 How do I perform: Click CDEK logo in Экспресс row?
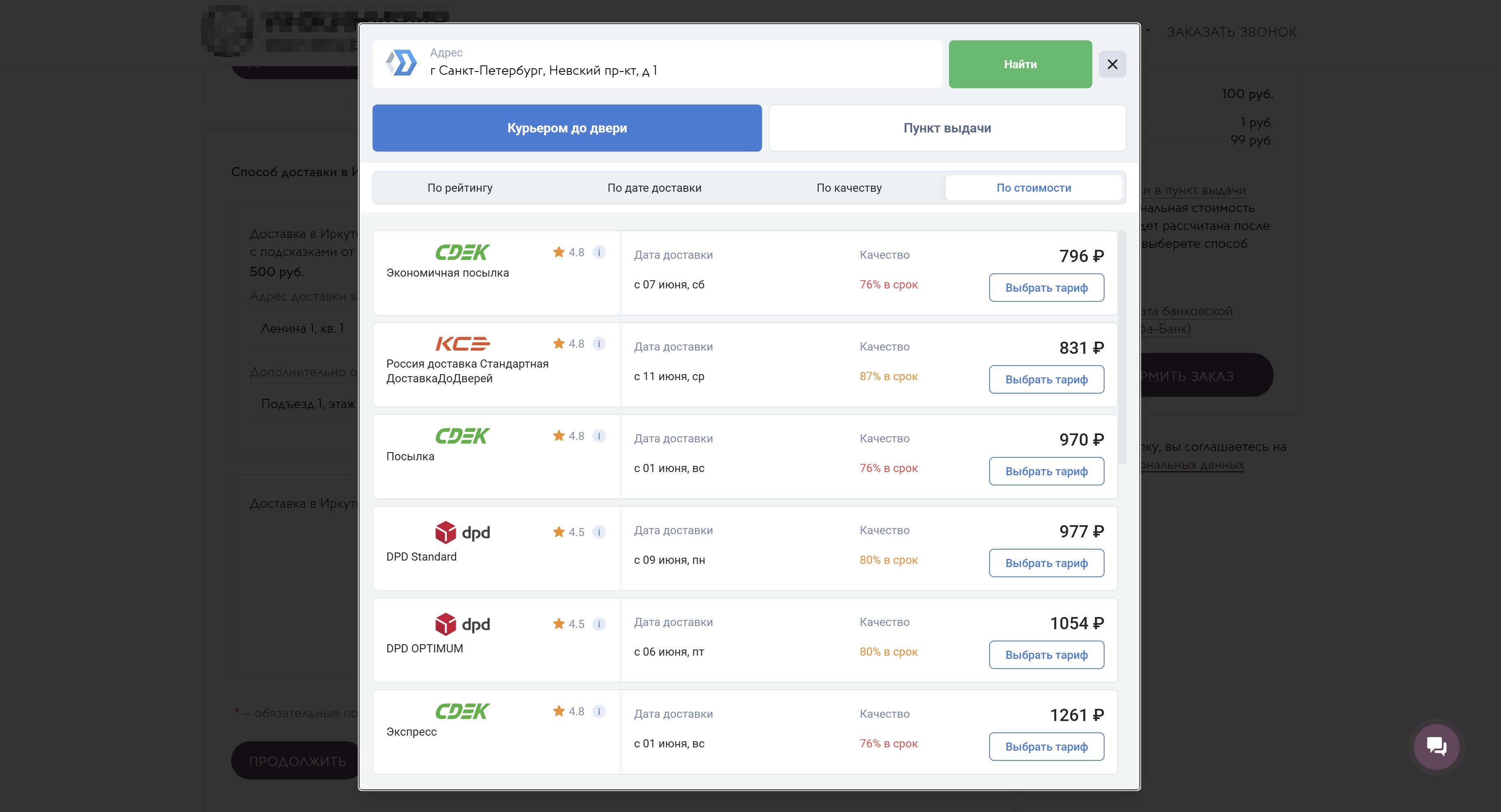click(x=463, y=711)
